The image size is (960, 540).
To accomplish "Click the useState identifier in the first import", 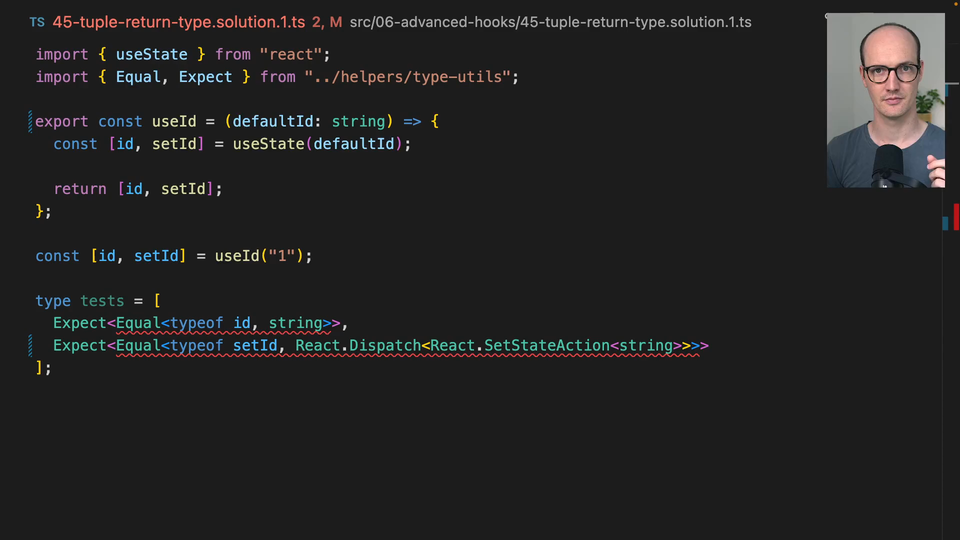I will point(151,54).
